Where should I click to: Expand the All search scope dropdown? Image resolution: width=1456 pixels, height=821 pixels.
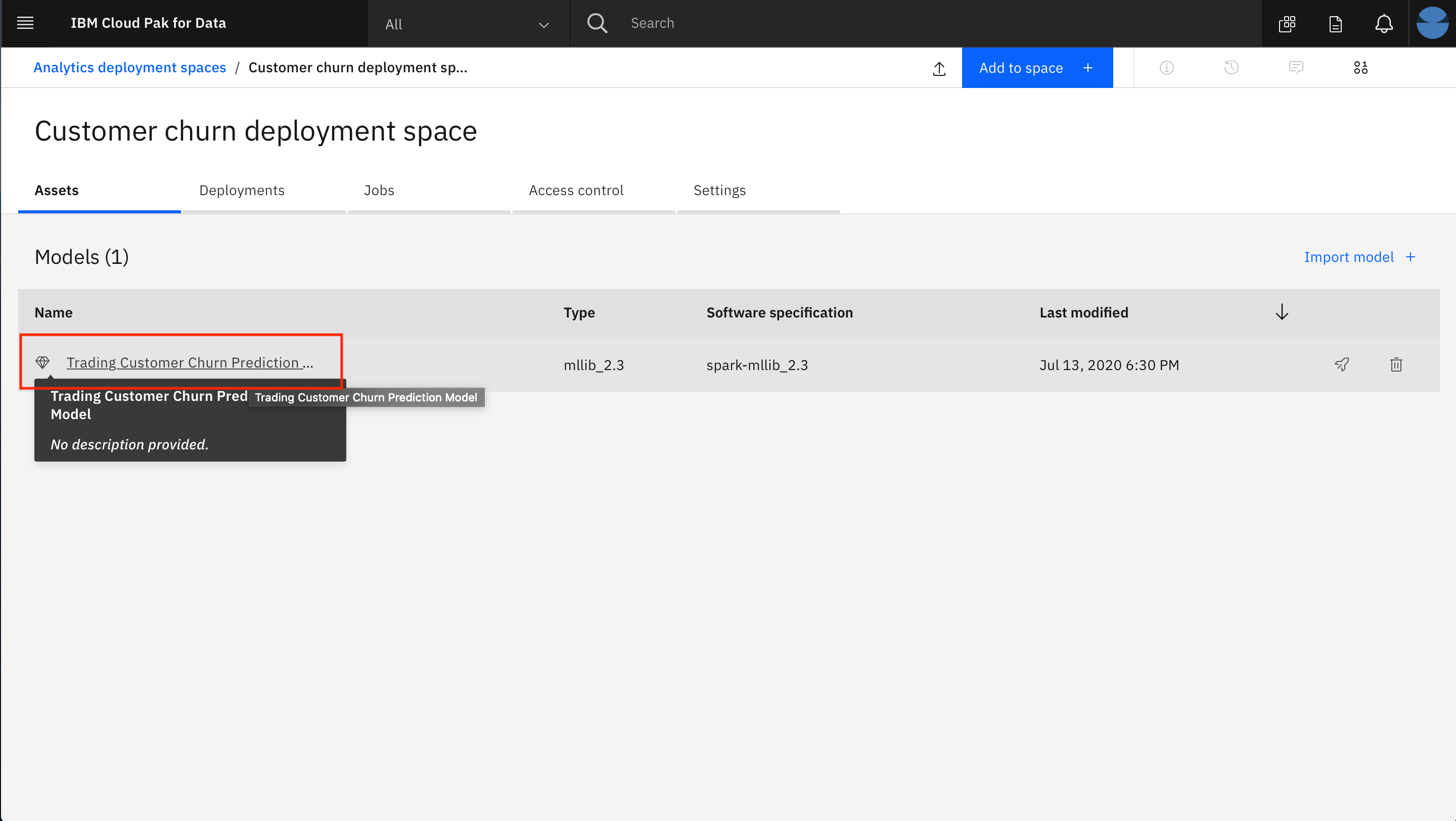pyautogui.click(x=468, y=24)
